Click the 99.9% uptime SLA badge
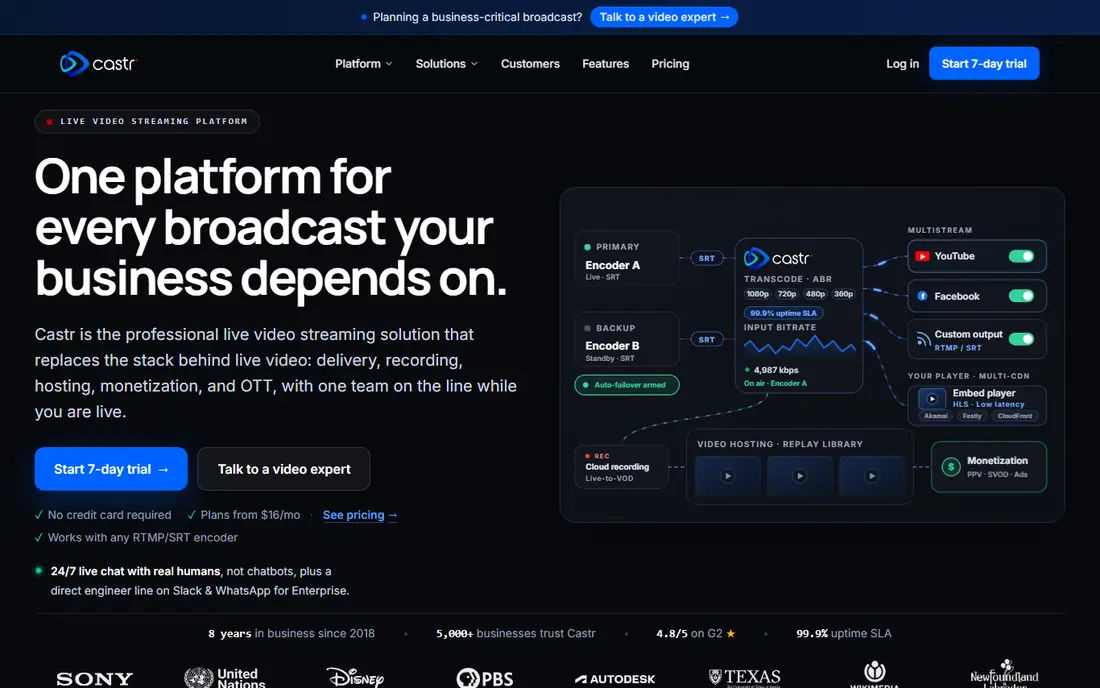The height and width of the screenshot is (688, 1100). click(x=783, y=313)
